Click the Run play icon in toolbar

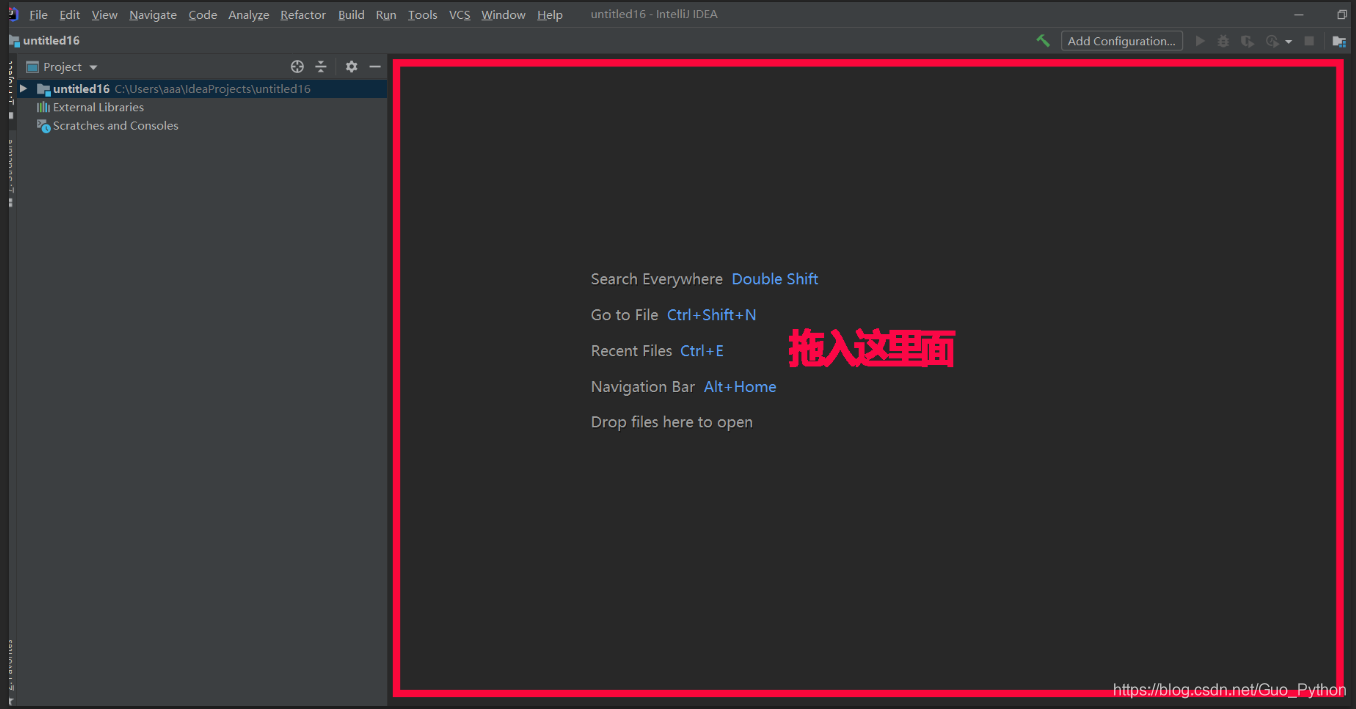click(x=1200, y=41)
